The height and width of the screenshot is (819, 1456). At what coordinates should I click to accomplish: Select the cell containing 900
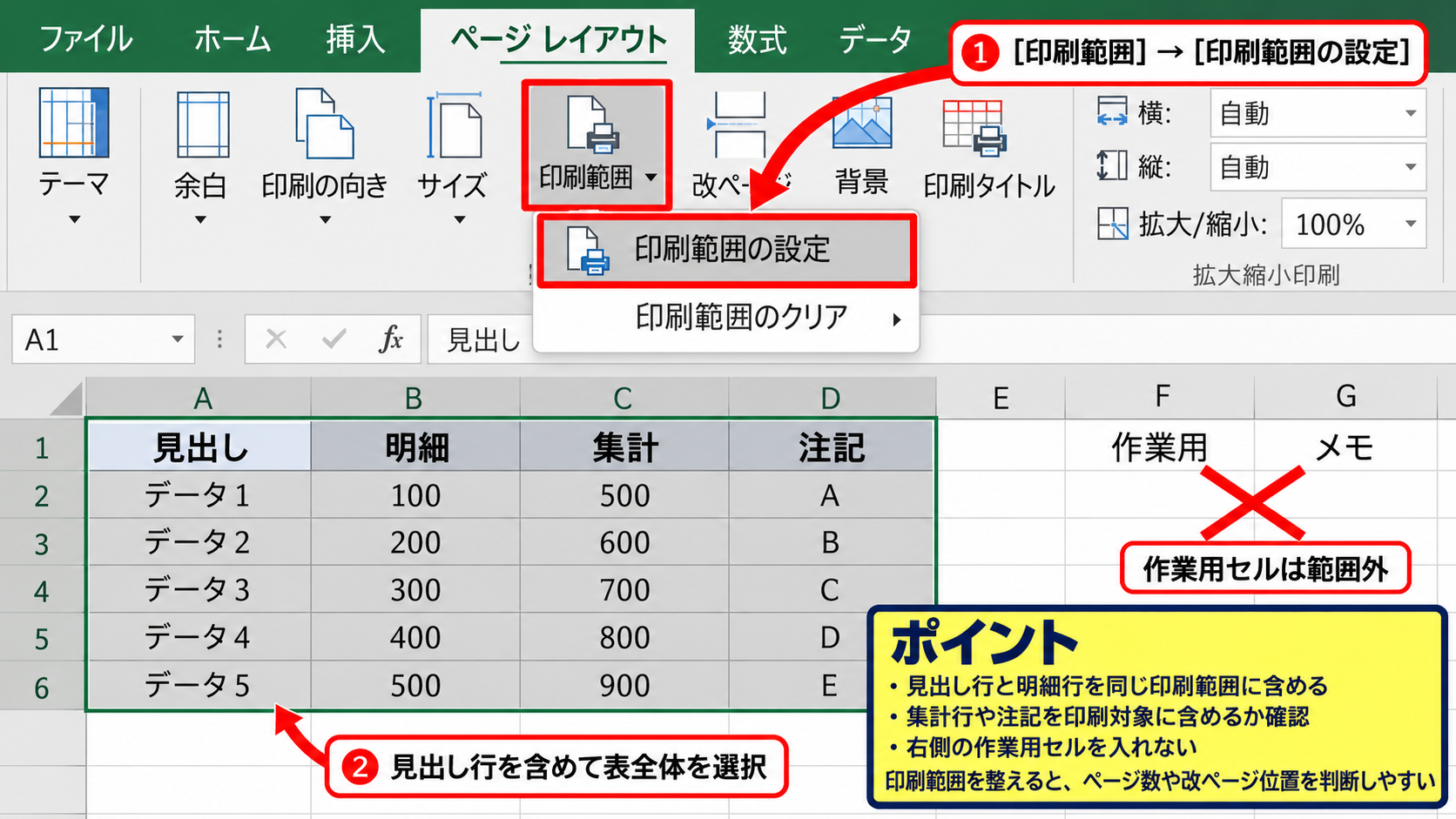pos(624,685)
